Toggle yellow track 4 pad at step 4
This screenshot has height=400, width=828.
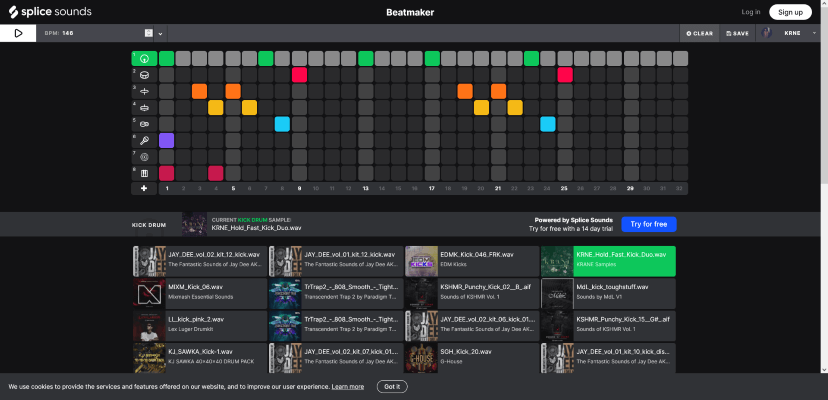point(216,108)
